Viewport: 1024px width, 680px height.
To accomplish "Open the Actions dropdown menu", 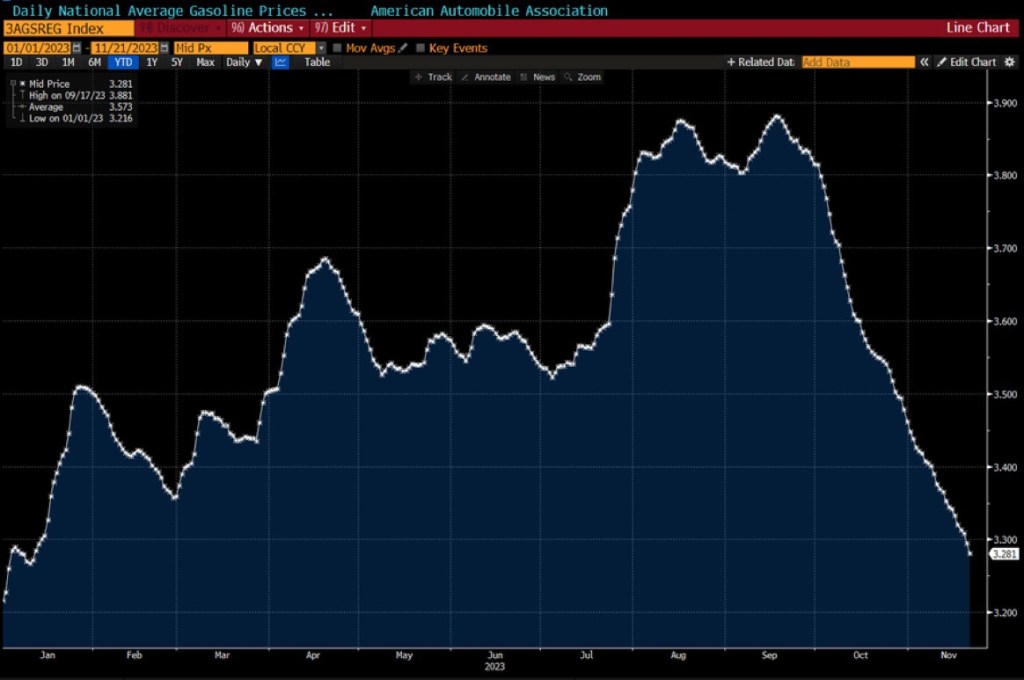I will tap(268, 27).
